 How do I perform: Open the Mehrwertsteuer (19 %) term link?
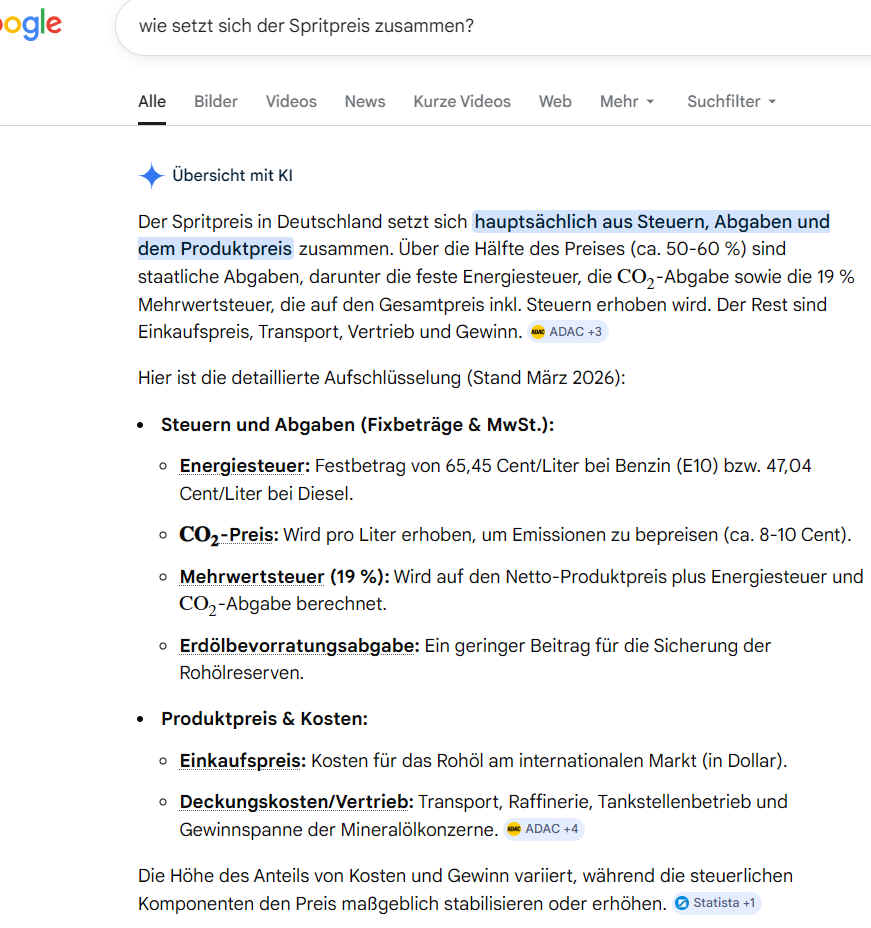(284, 577)
